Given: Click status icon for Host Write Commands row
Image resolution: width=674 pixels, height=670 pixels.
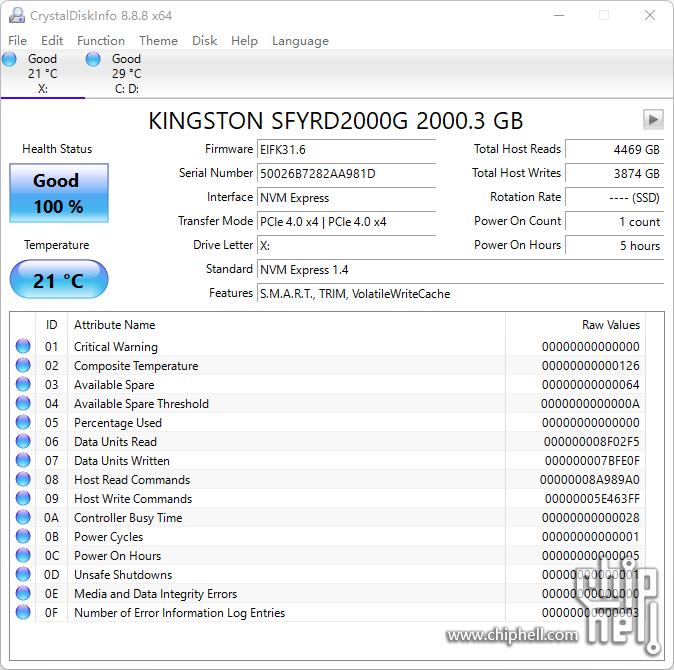Looking at the screenshot, I should click(x=23, y=499).
